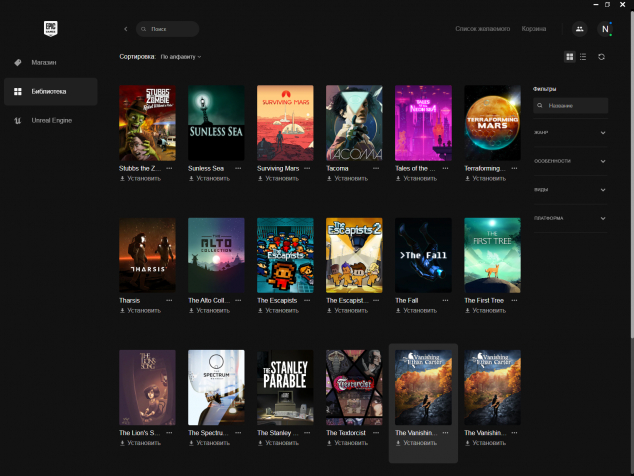Install The Fall via Установить
The height and width of the screenshot is (476, 634).
click(x=416, y=311)
